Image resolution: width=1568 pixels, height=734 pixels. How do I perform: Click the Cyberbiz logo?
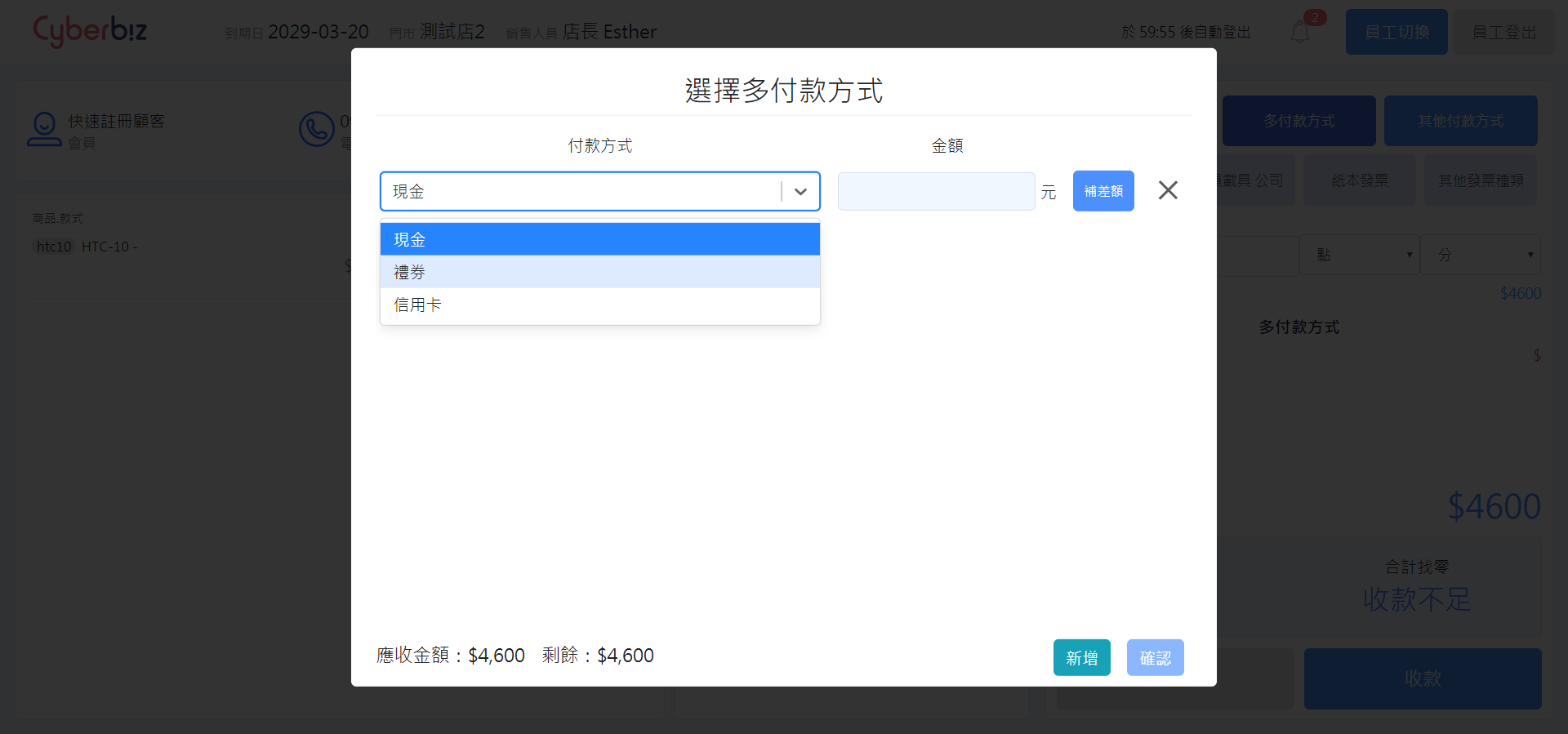(x=90, y=31)
